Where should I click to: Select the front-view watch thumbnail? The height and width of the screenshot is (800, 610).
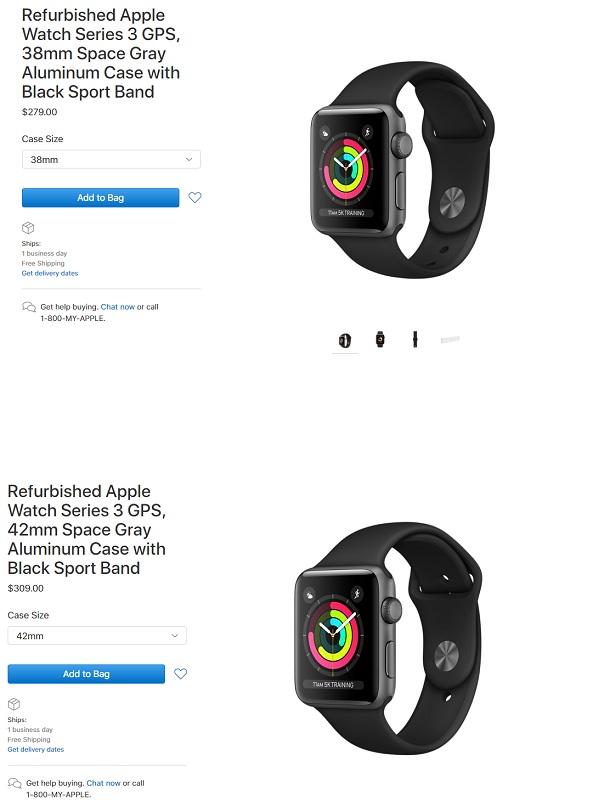tap(380, 339)
